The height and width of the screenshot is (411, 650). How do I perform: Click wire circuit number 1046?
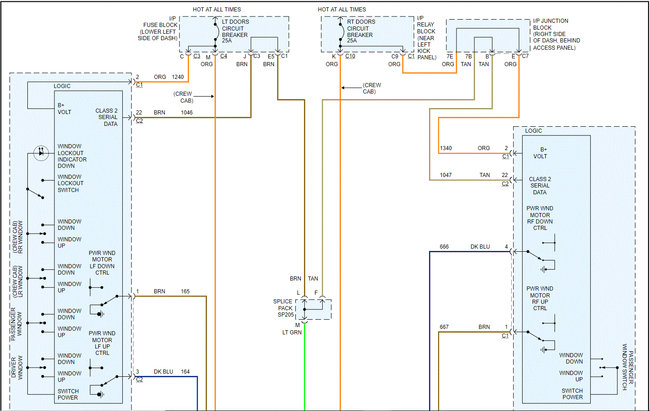[187, 112]
